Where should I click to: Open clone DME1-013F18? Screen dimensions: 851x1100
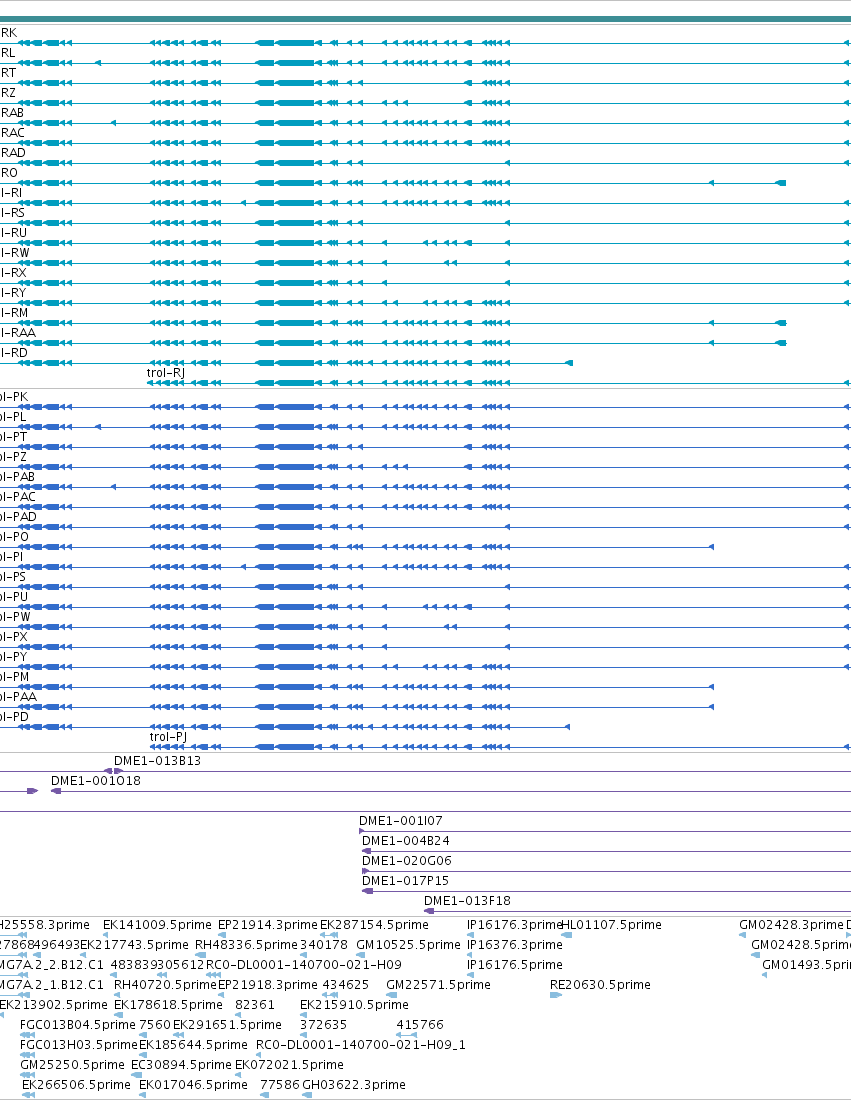point(467,901)
